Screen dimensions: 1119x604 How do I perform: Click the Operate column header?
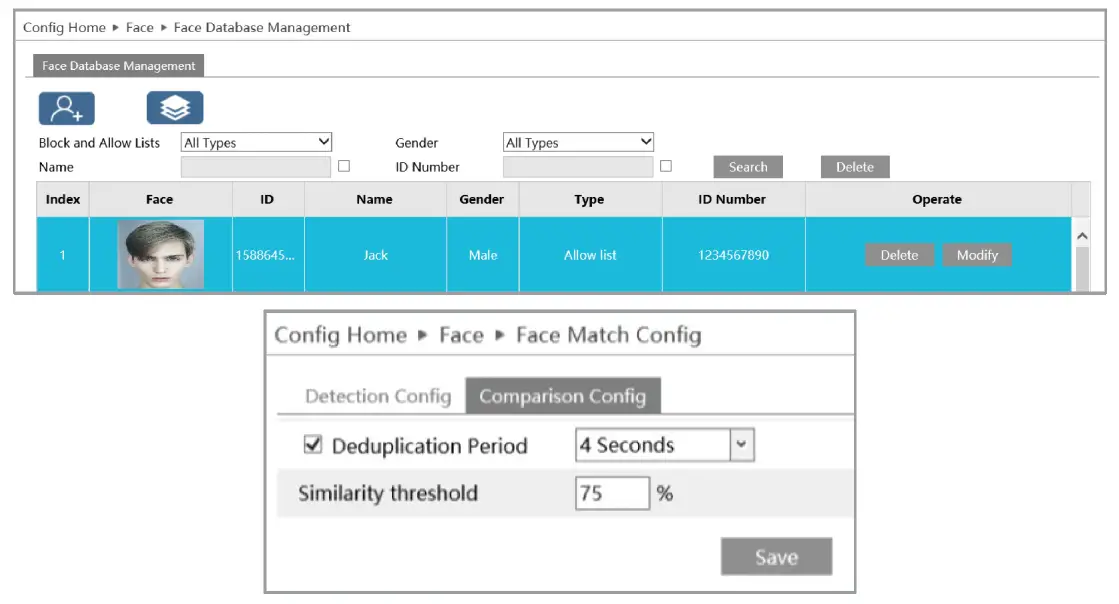pyautogui.click(x=937, y=199)
